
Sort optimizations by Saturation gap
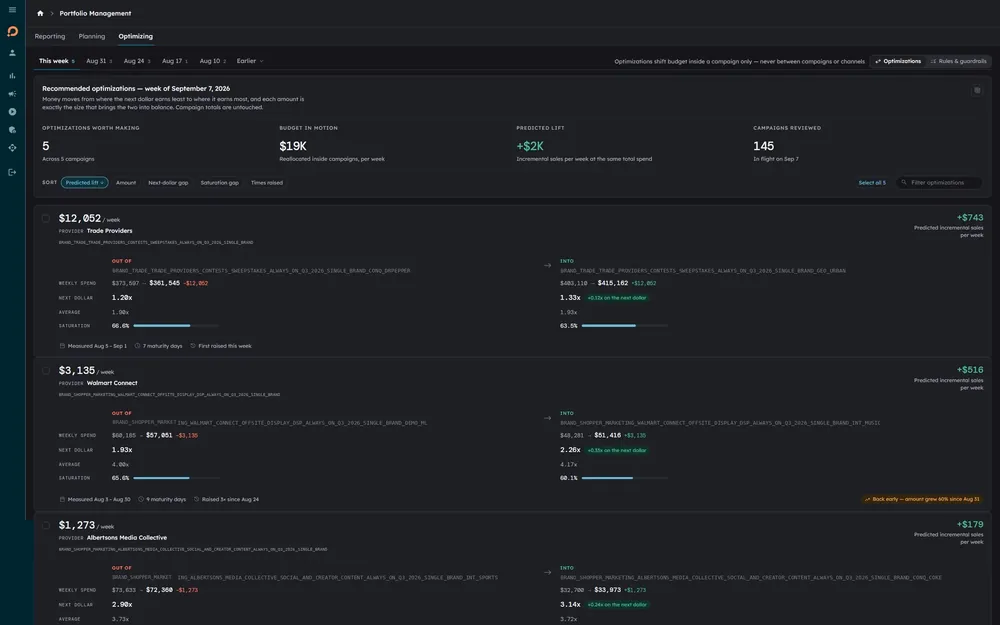pyautogui.click(x=219, y=182)
